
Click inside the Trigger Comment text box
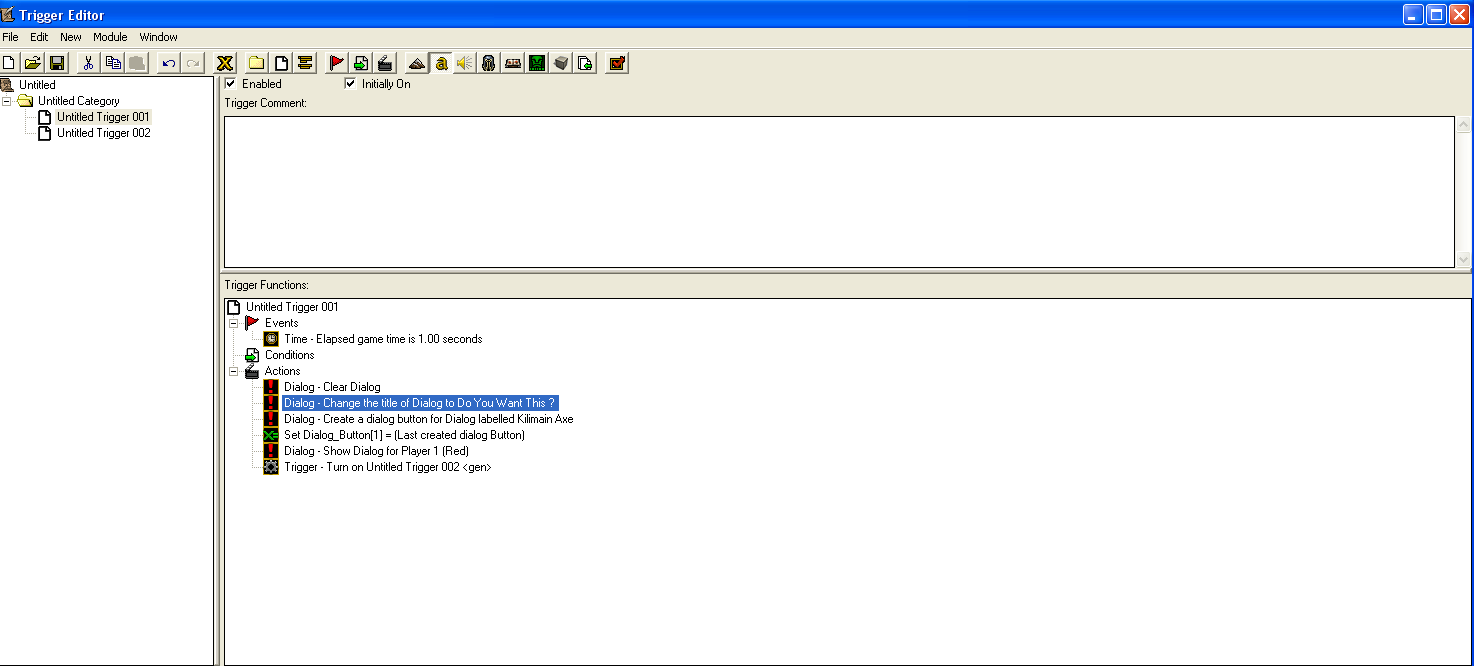coord(839,192)
